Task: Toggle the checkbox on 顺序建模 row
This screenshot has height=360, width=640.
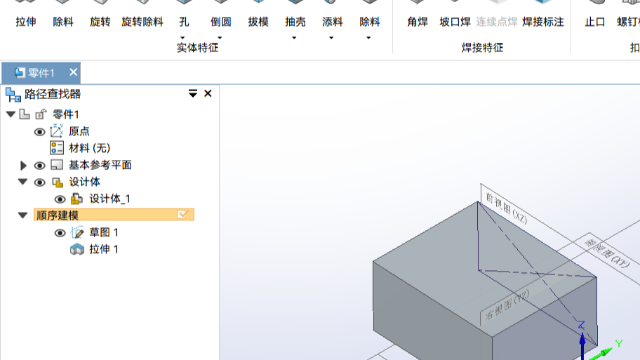Action: (x=182, y=214)
